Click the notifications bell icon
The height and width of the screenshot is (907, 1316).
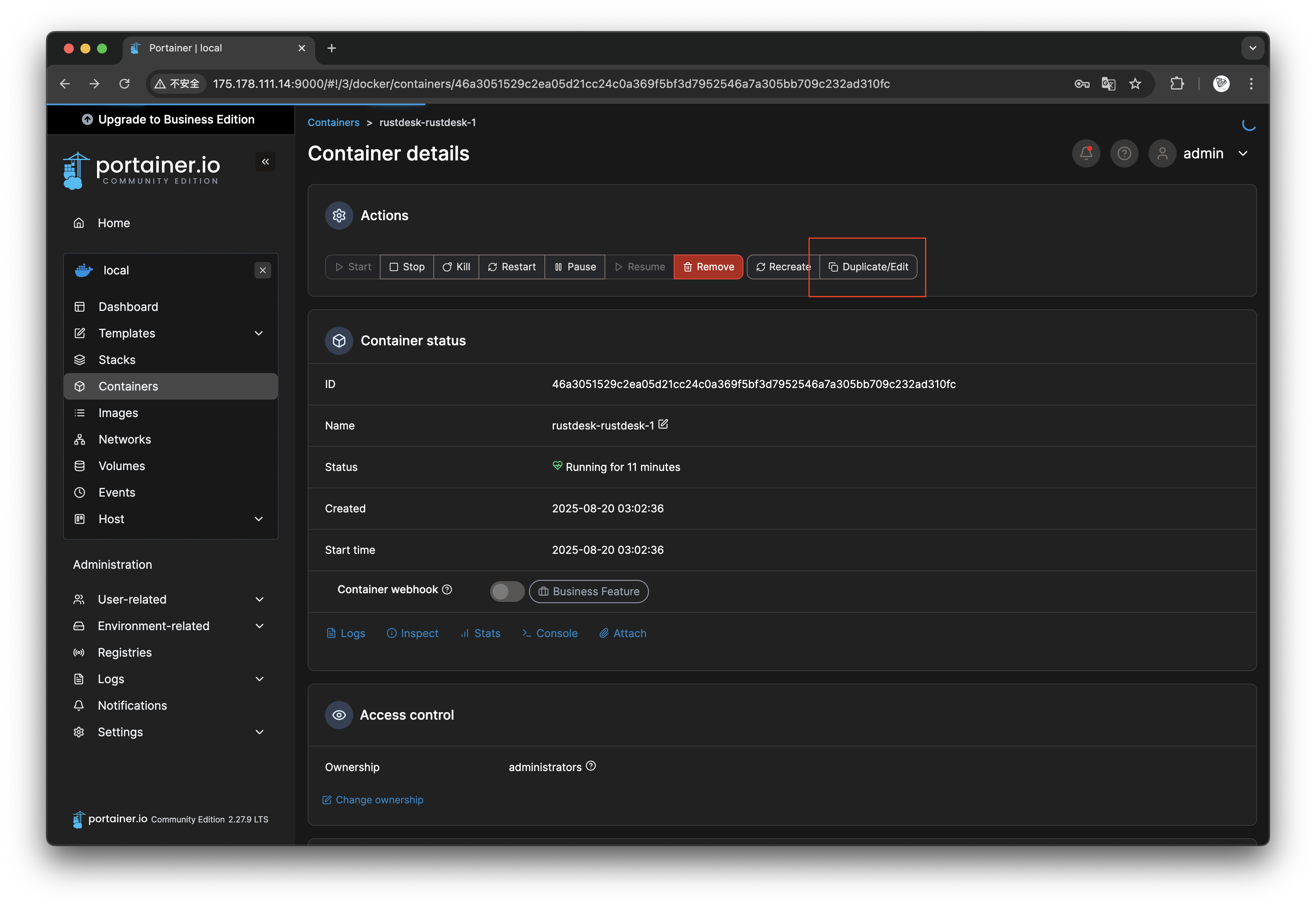pos(1086,153)
